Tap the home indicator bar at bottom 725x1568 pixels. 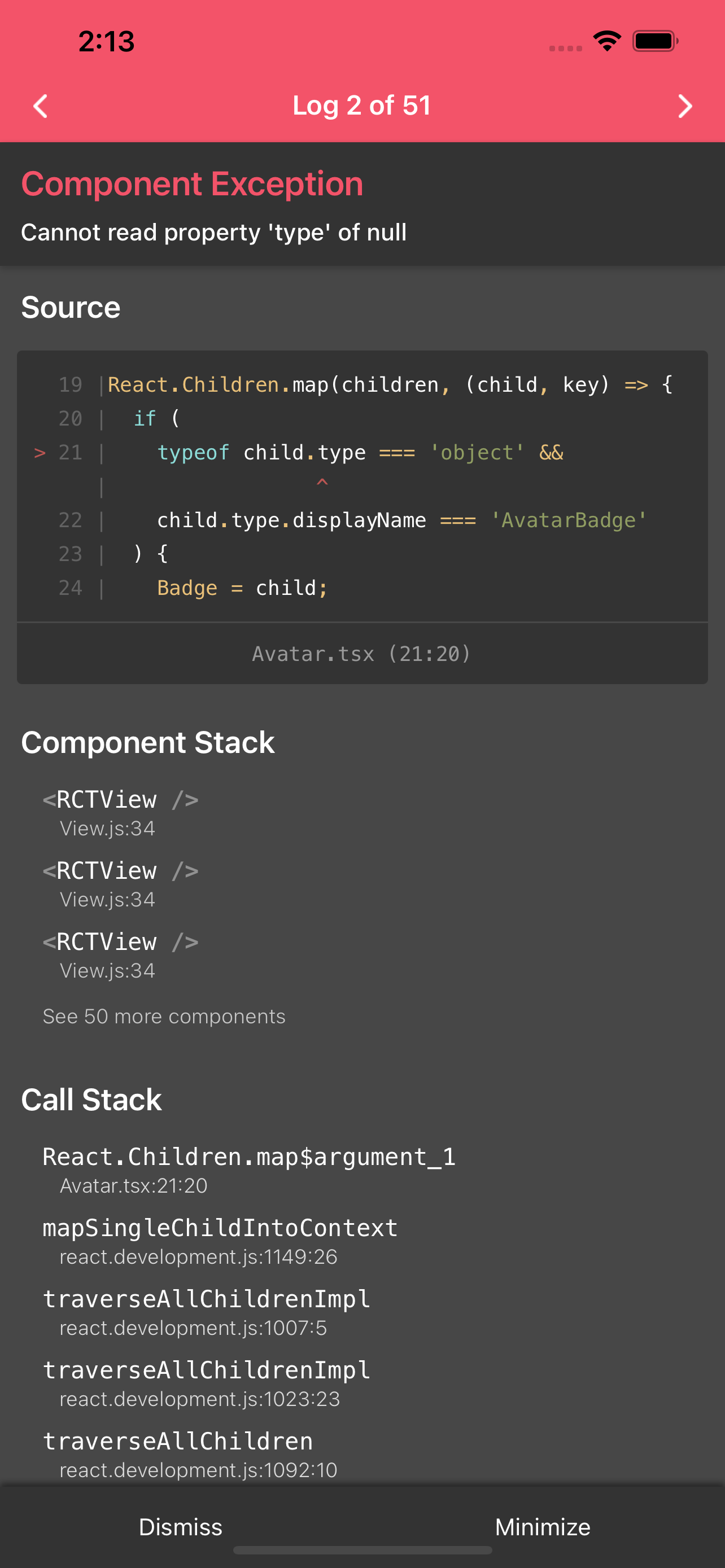pyautogui.click(x=362, y=1549)
